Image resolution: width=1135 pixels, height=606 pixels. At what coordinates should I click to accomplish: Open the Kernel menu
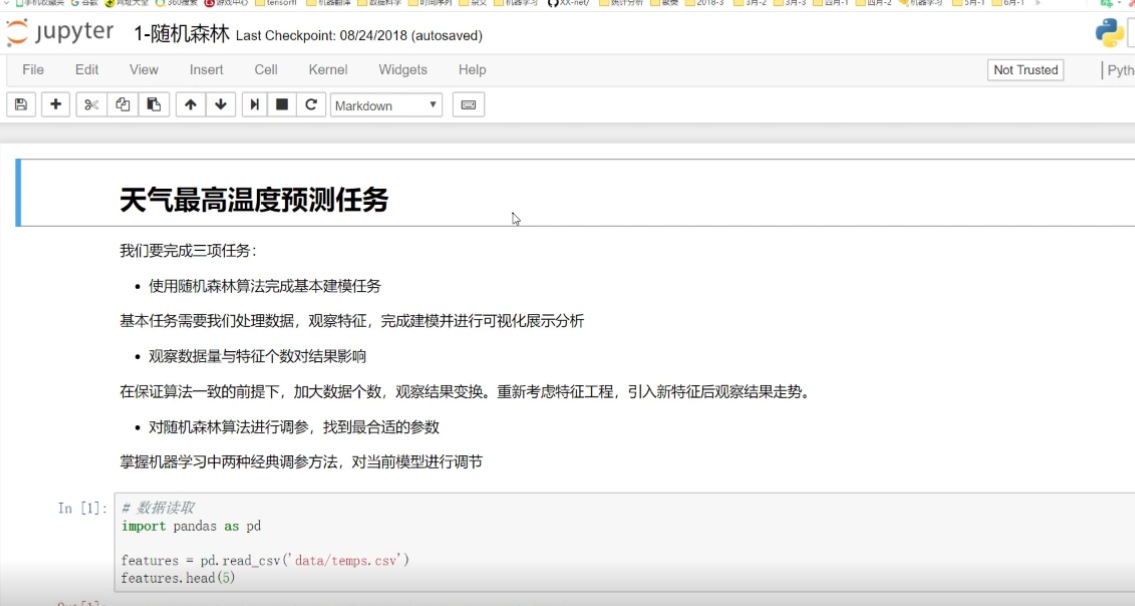pyautogui.click(x=328, y=70)
